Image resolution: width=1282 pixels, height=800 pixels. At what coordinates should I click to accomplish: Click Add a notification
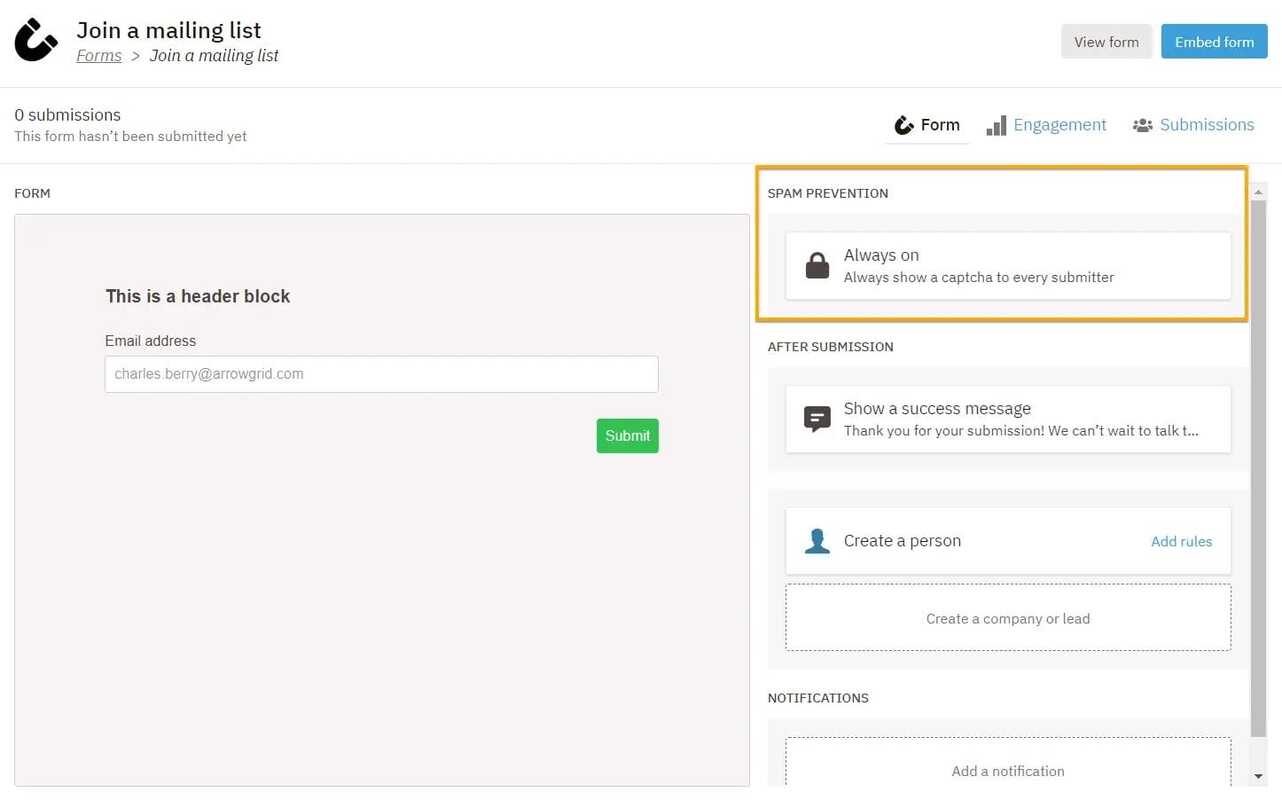1007,770
